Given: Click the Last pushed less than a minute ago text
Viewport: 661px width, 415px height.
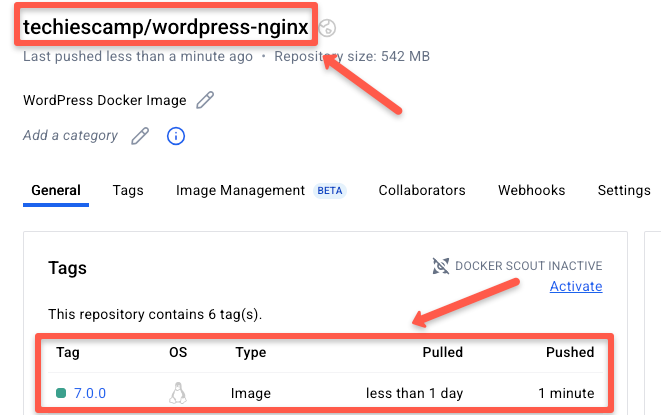Looking at the screenshot, I should click(x=138, y=56).
